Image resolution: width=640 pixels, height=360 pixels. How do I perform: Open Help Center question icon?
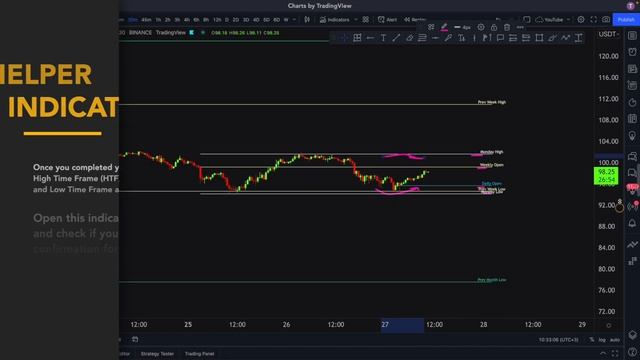[x=632, y=351]
